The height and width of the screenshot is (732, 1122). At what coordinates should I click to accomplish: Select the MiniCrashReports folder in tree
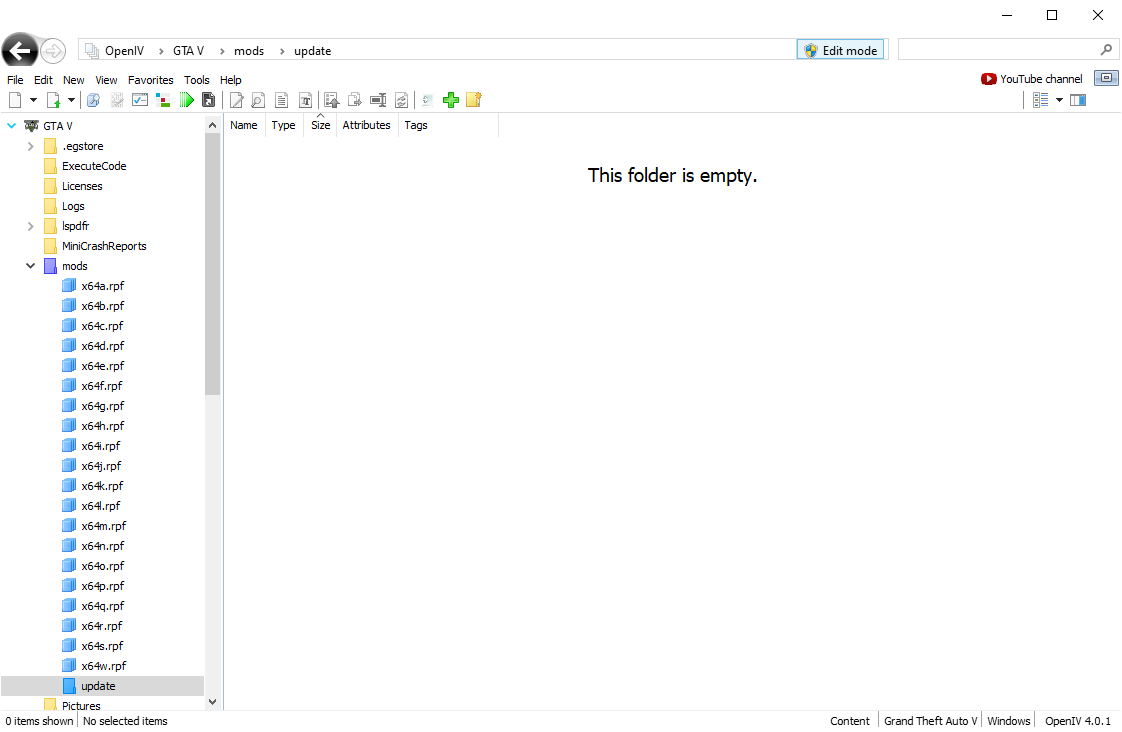[104, 246]
